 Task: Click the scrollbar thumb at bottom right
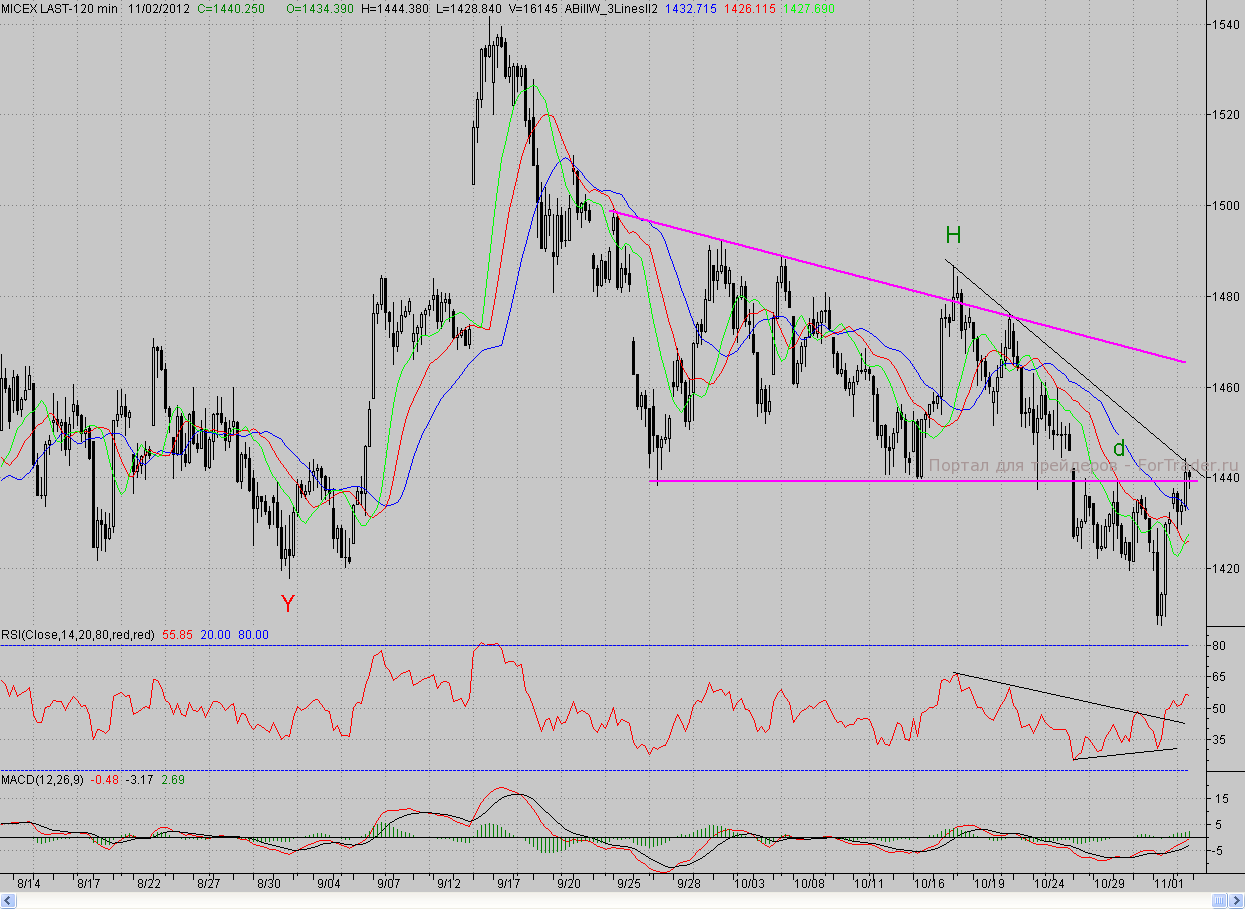coord(1217,901)
